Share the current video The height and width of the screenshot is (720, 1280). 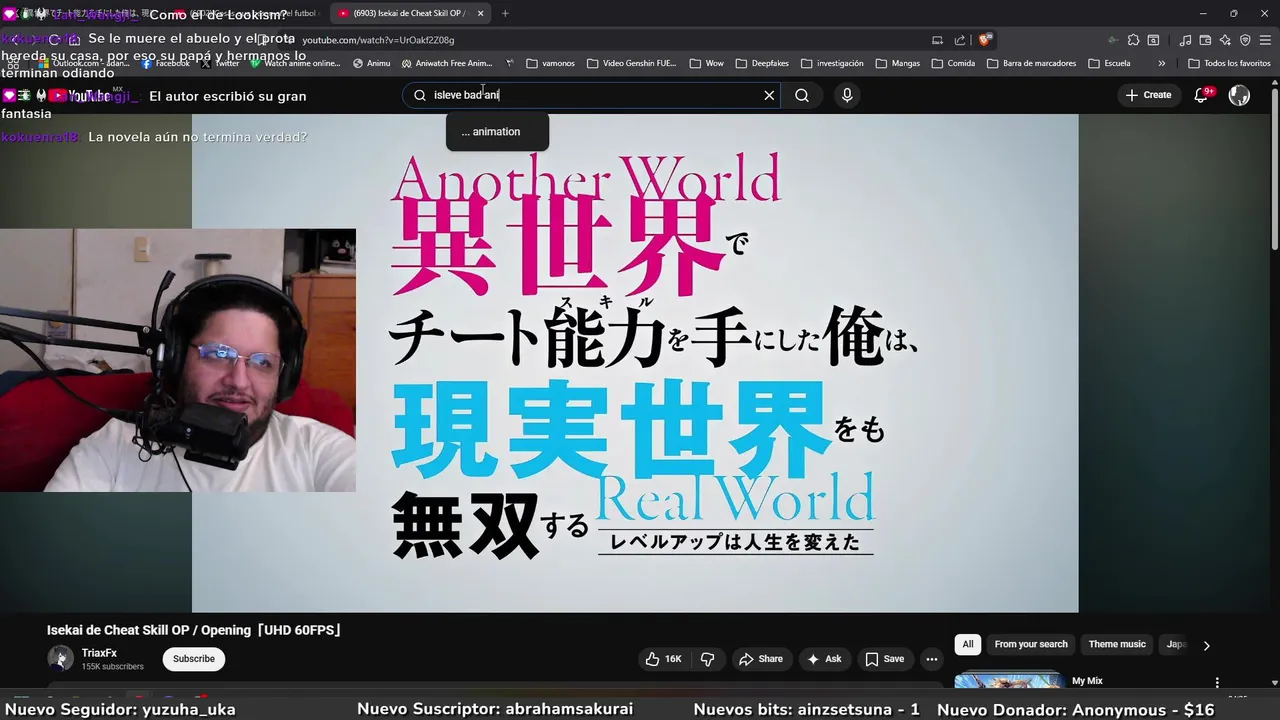761,659
